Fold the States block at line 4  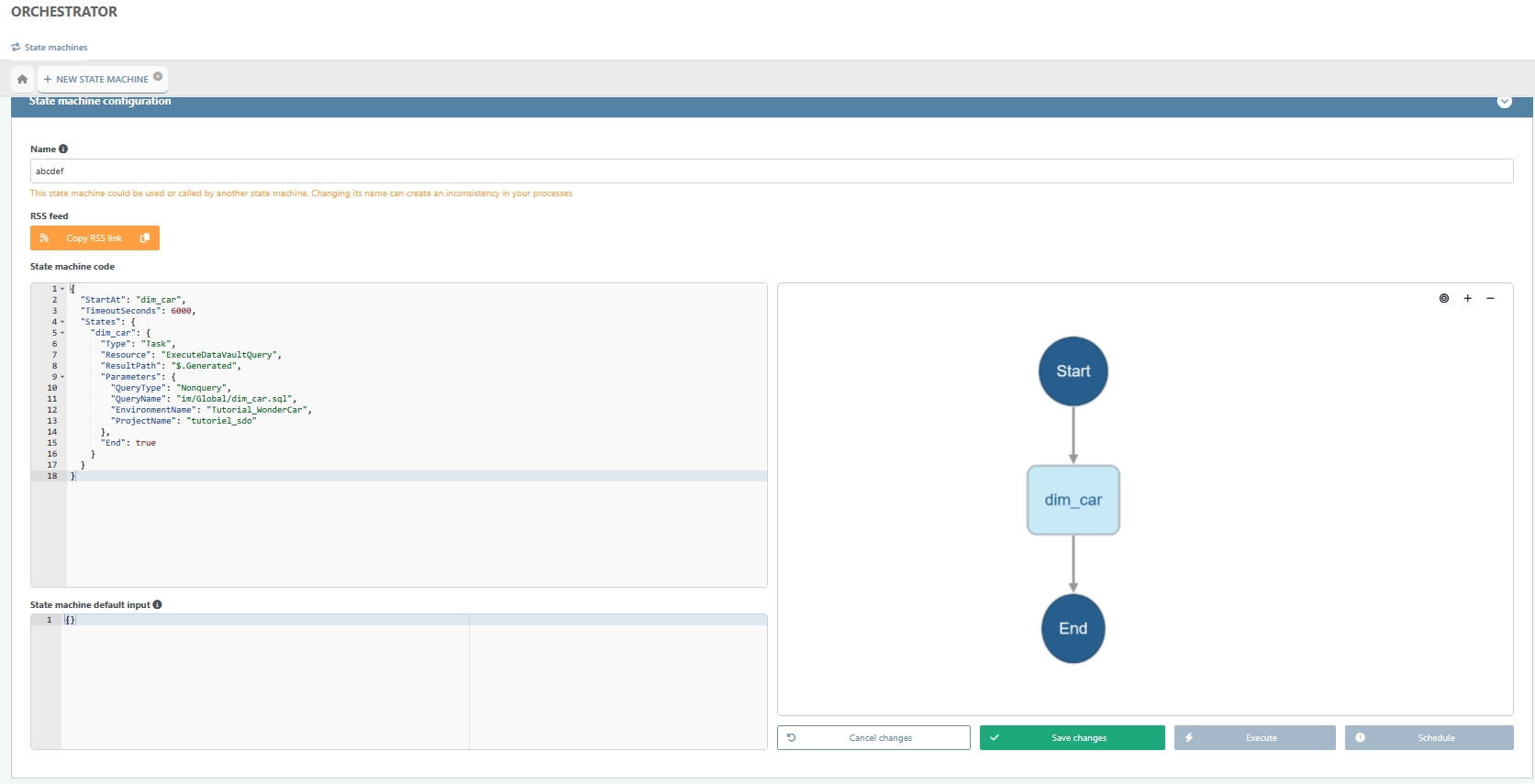[x=62, y=322]
